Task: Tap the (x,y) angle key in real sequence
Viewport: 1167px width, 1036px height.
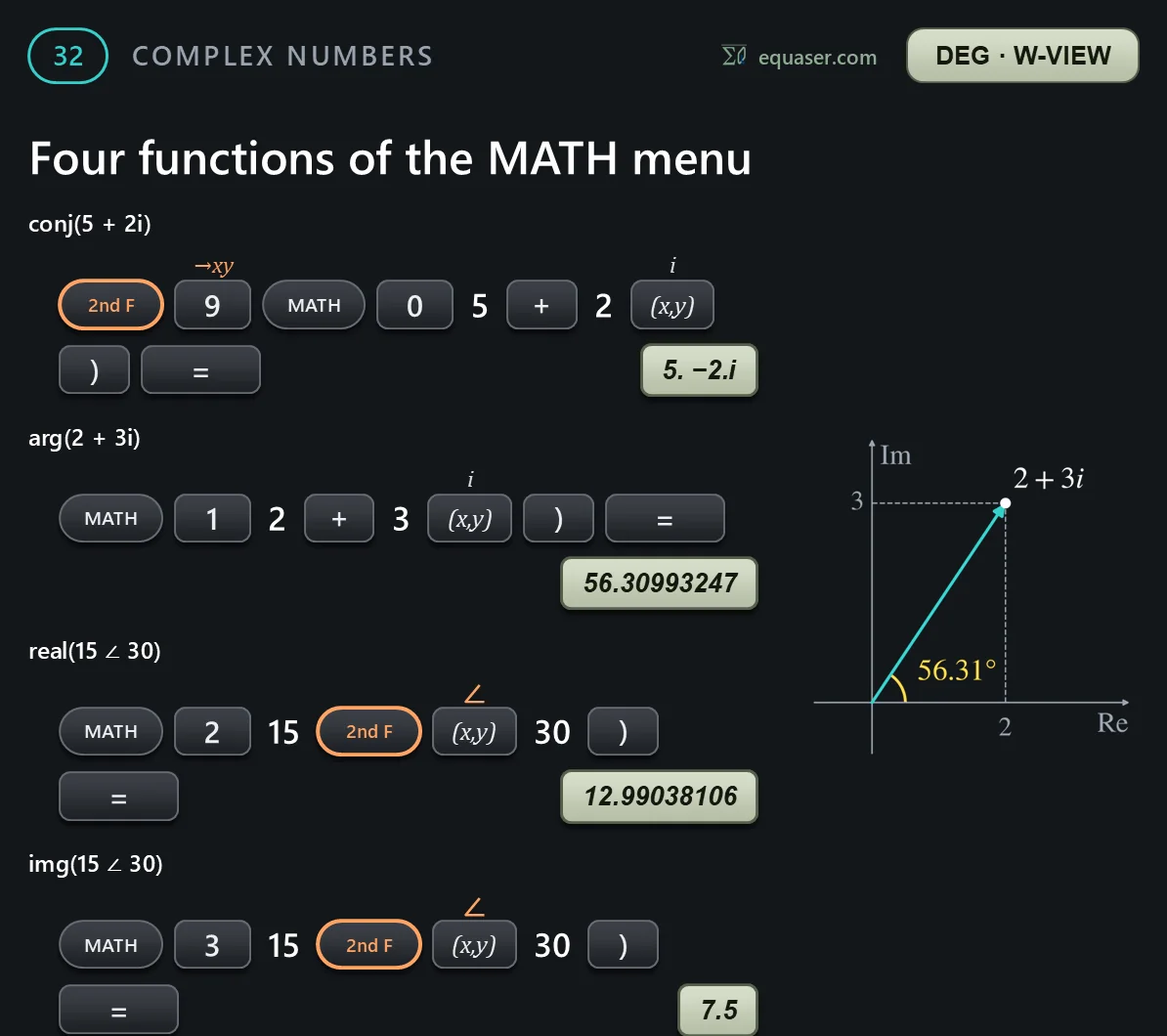Action: tap(474, 732)
